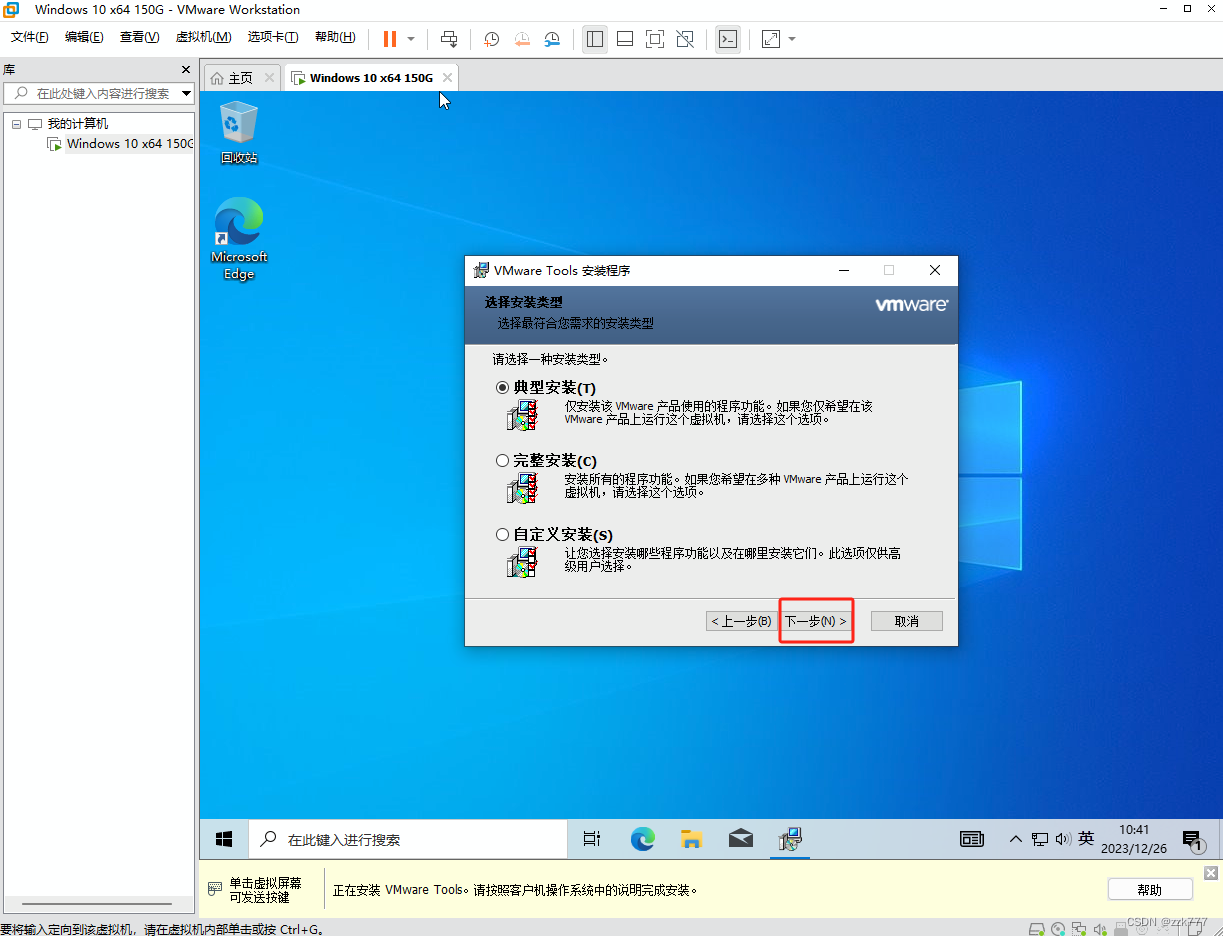Click the guest taskbar search box
Viewport: 1223px width, 936px height.
[408, 839]
